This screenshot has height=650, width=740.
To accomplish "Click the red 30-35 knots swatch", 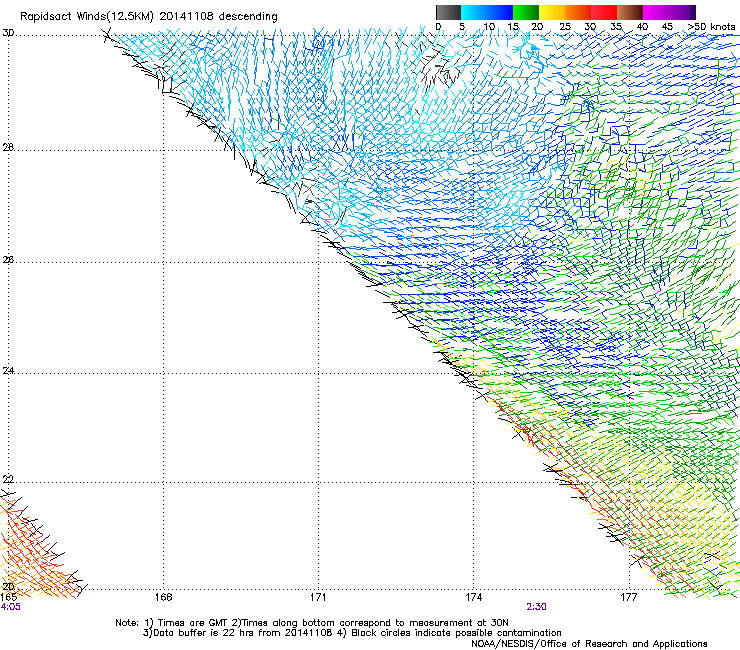I will point(604,12).
